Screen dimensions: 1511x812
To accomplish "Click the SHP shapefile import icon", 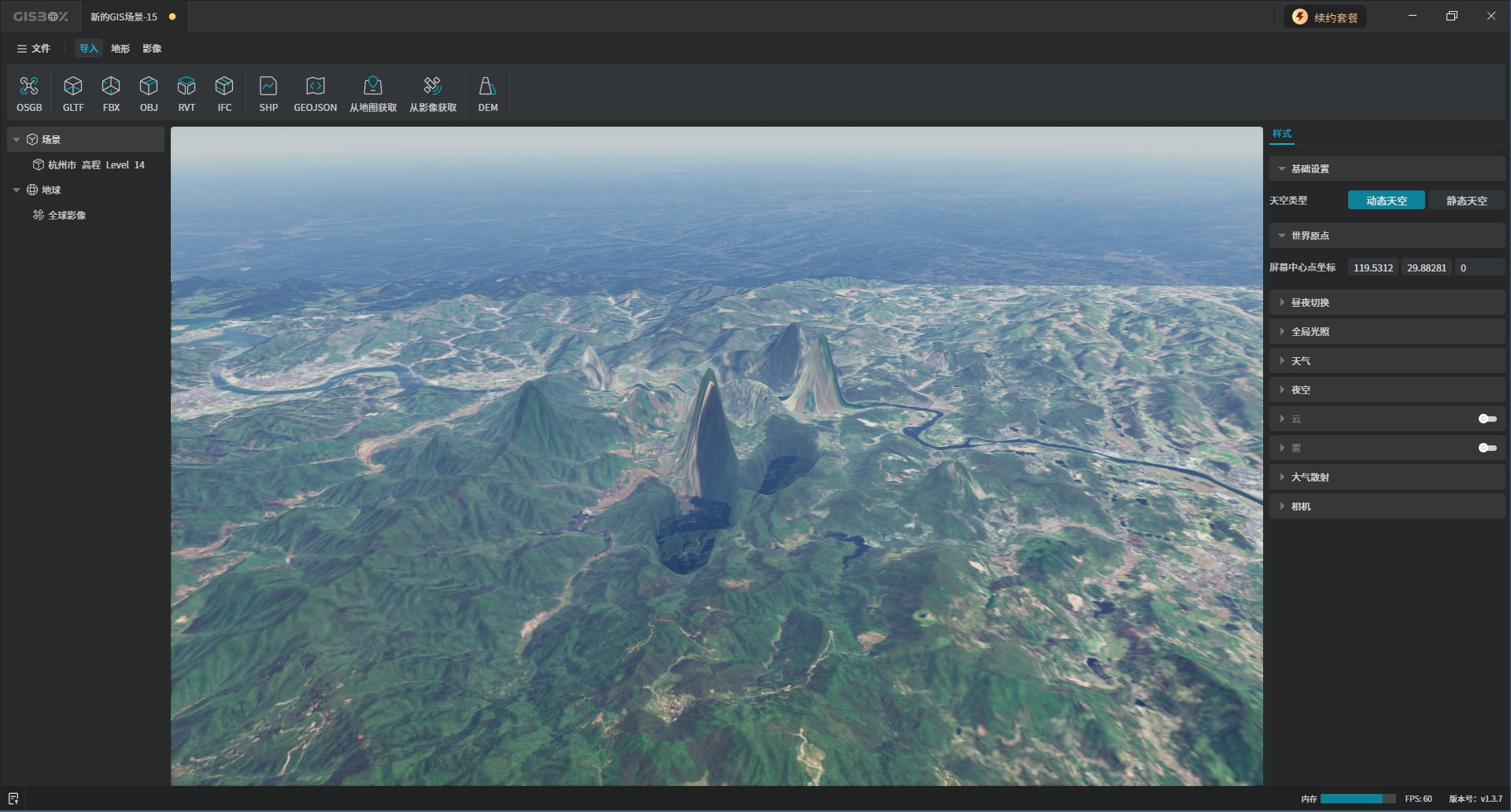I will 268,93.
